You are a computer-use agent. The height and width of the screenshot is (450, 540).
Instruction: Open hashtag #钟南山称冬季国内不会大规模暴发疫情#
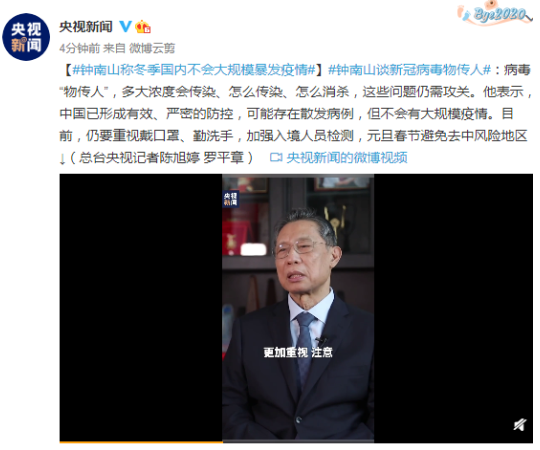pos(194,70)
